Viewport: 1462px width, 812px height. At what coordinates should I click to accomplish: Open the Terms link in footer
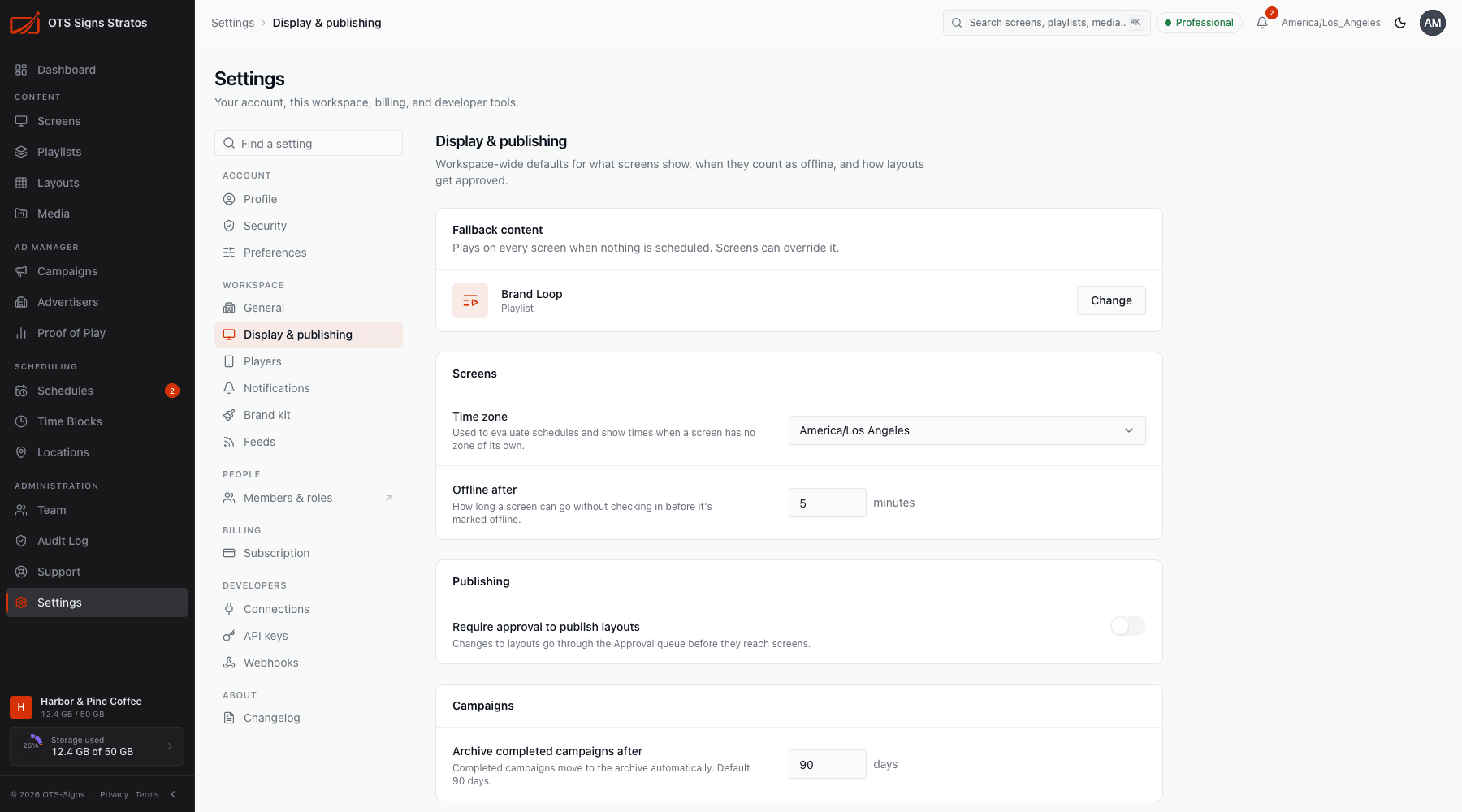click(147, 794)
